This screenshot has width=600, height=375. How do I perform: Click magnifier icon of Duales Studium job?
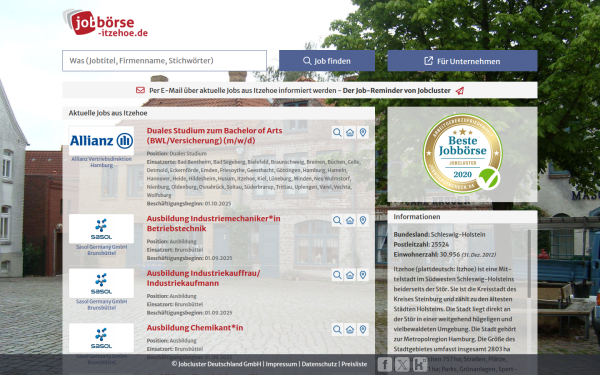pyautogui.click(x=337, y=132)
